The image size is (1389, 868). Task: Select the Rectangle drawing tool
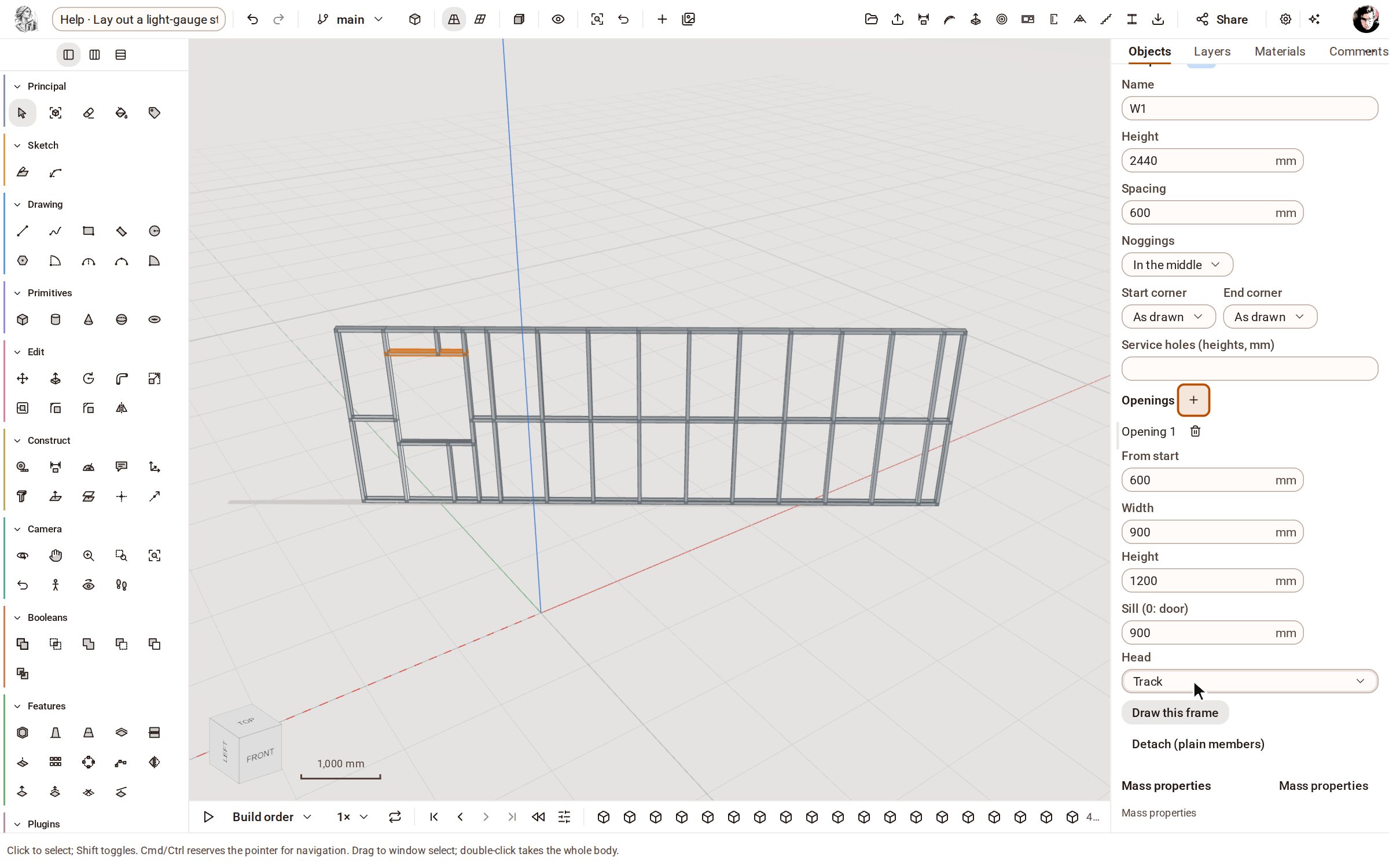pos(89,231)
